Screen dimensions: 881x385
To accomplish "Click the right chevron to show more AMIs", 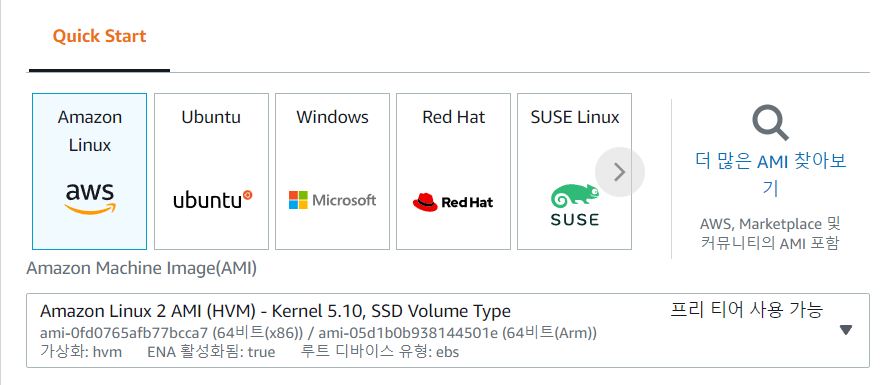I will 620,172.
